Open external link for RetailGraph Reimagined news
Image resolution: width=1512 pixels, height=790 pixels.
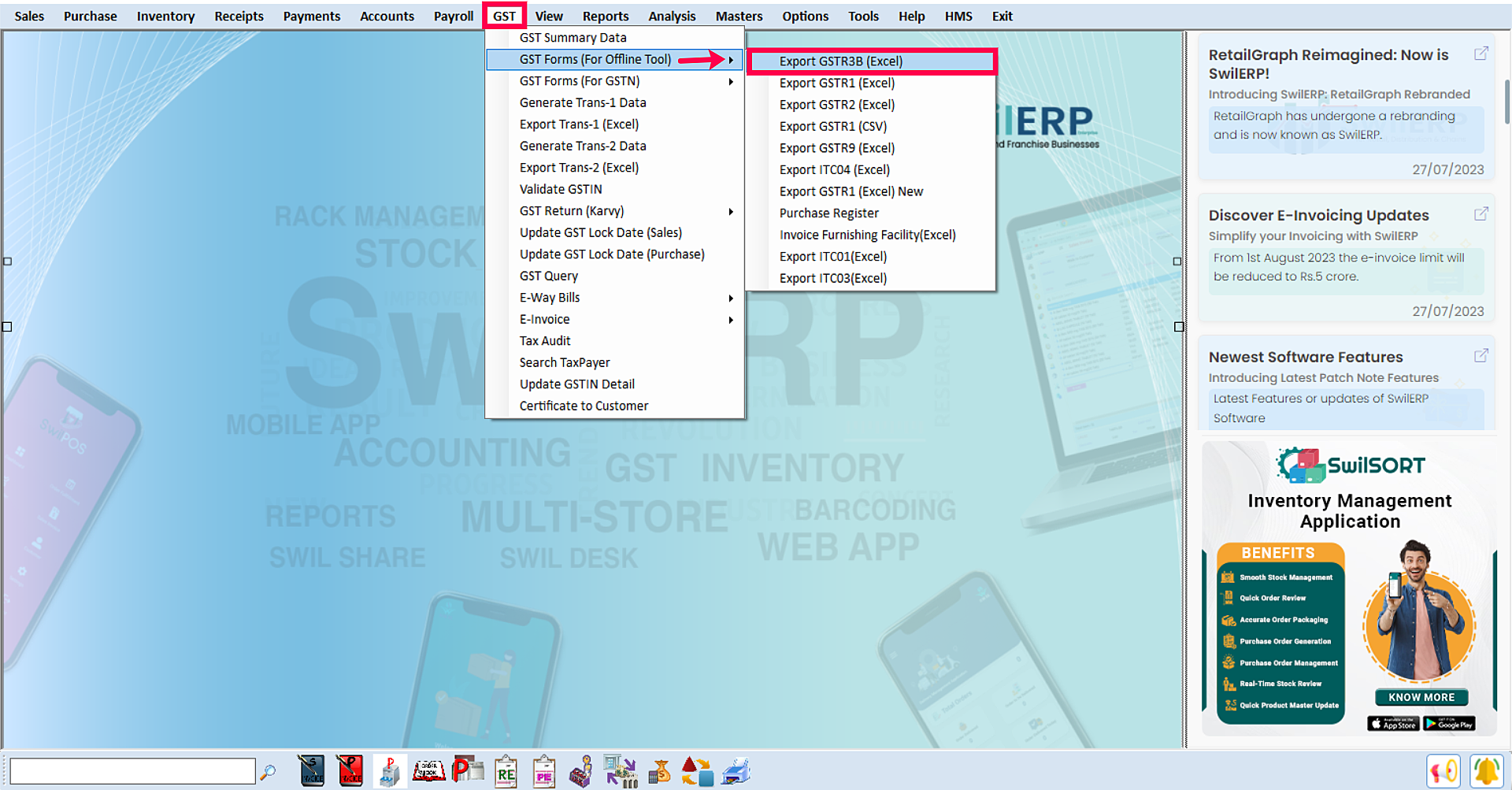[1481, 54]
